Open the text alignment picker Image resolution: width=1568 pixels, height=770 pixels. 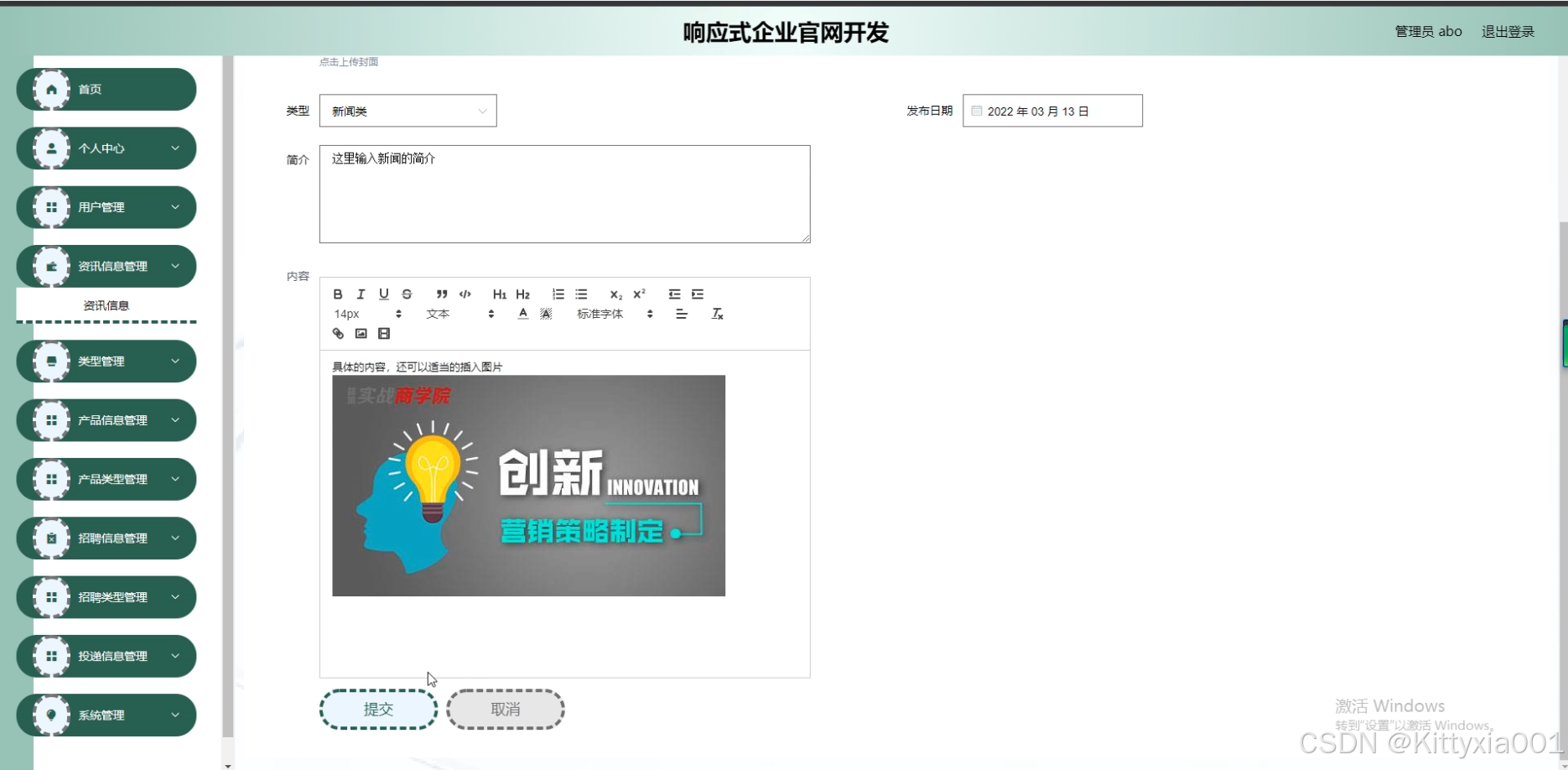pyautogui.click(x=682, y=314)
